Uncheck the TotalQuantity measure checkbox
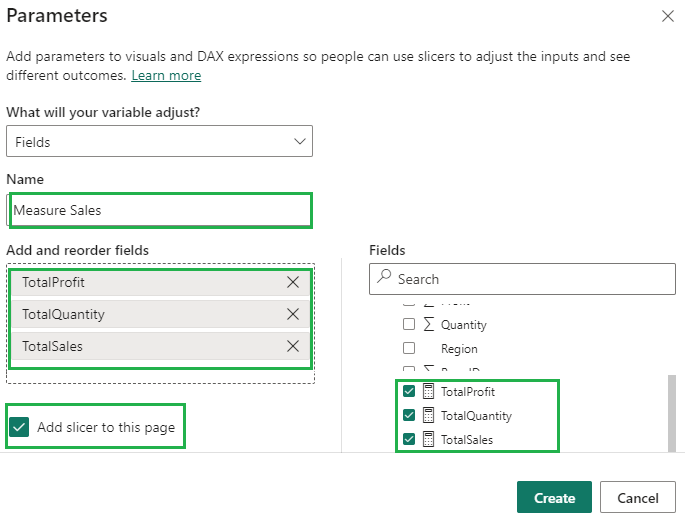The height and width of the screenshot is (519, 685). coord(409,415)
